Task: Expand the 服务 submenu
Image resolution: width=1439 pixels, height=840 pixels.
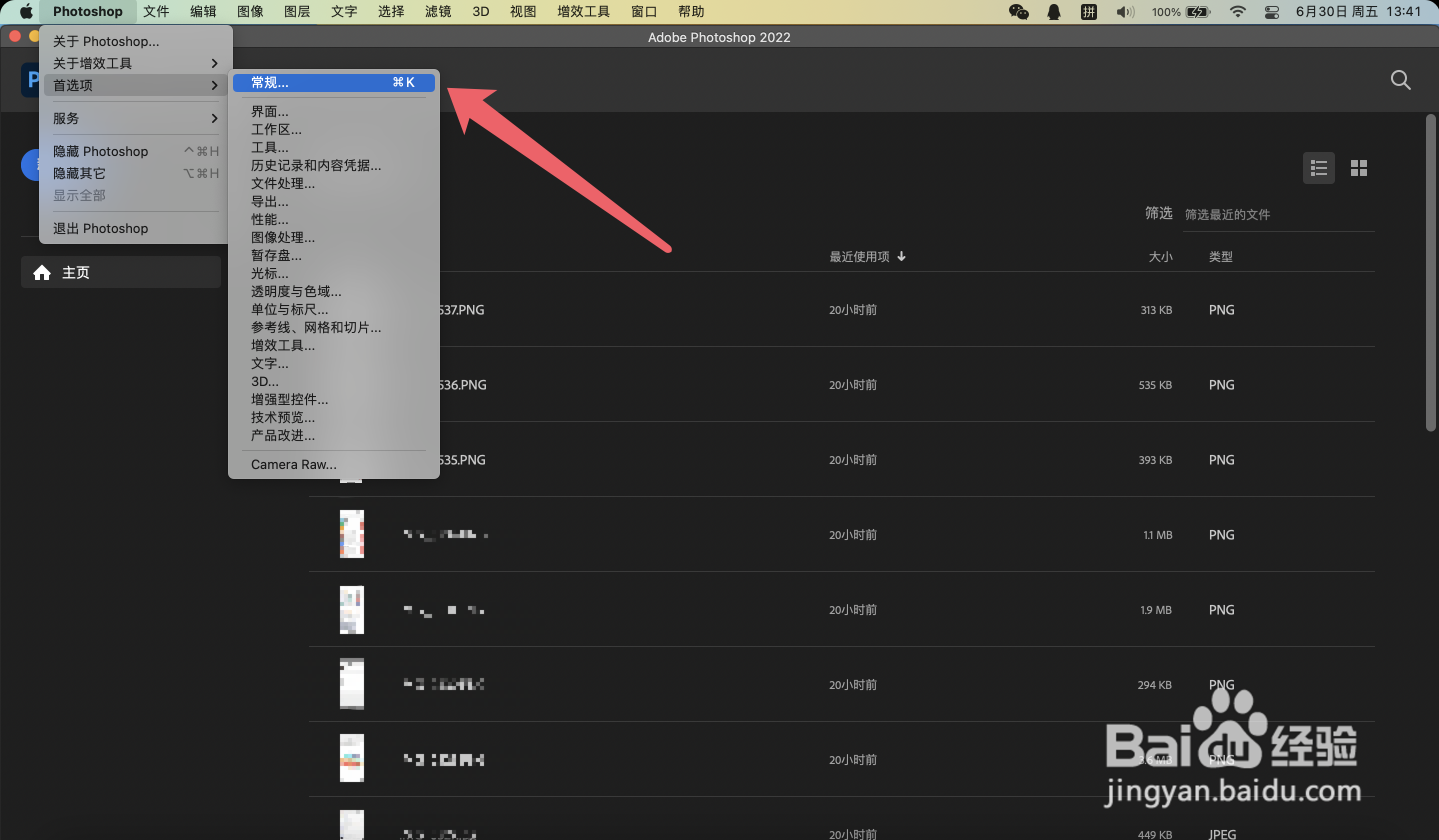Action: pyautogui.click(x=214, y=118)
